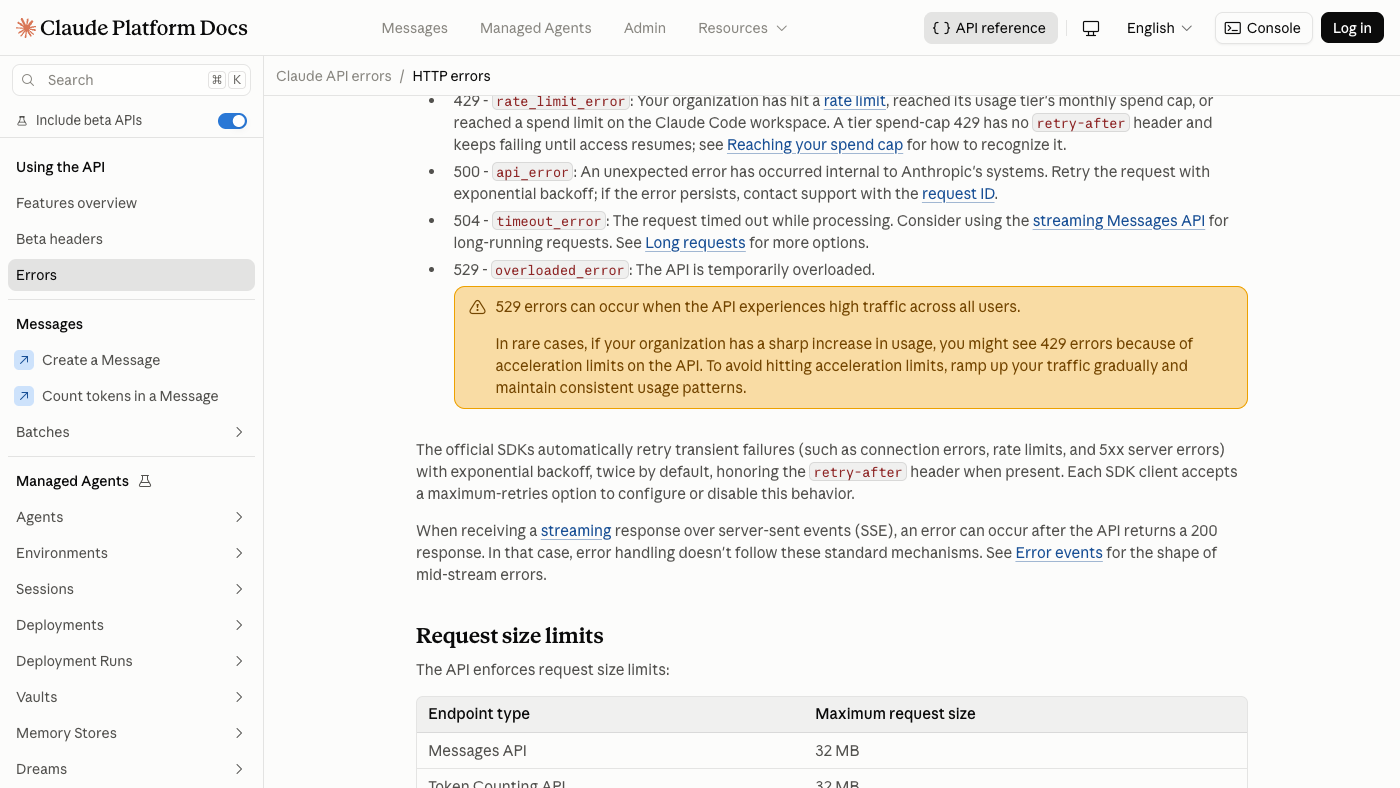Click the warning triangle in the 529 callout

(478, 307)
